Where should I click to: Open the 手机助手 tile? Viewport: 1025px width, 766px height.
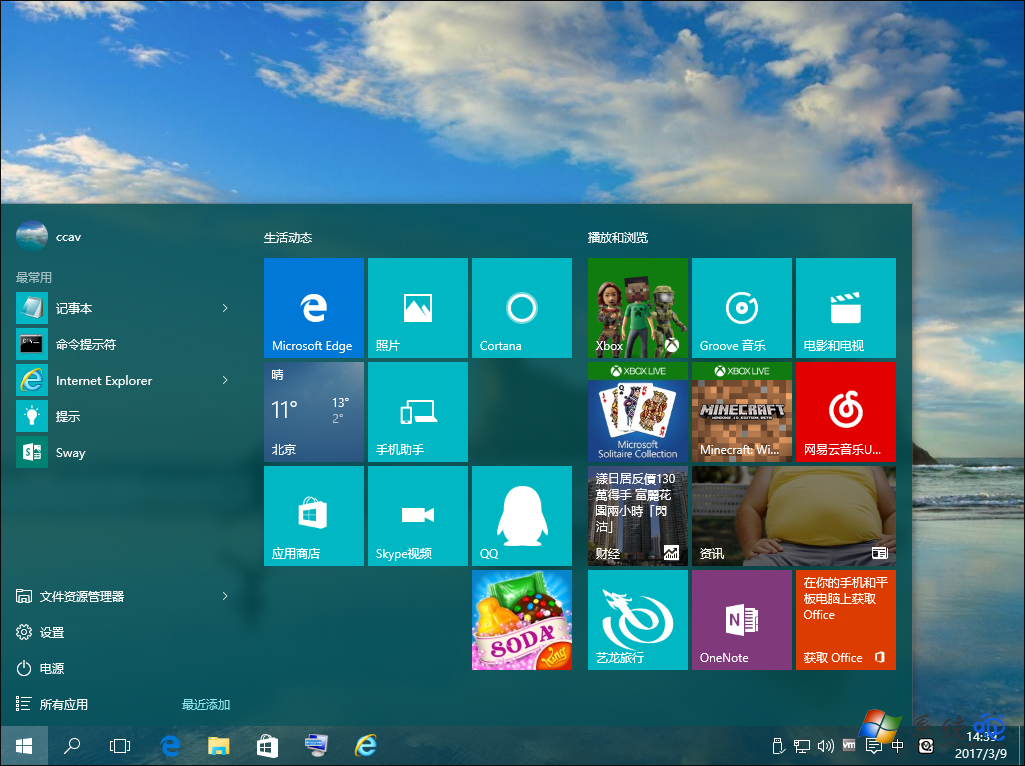click(418, 412)
